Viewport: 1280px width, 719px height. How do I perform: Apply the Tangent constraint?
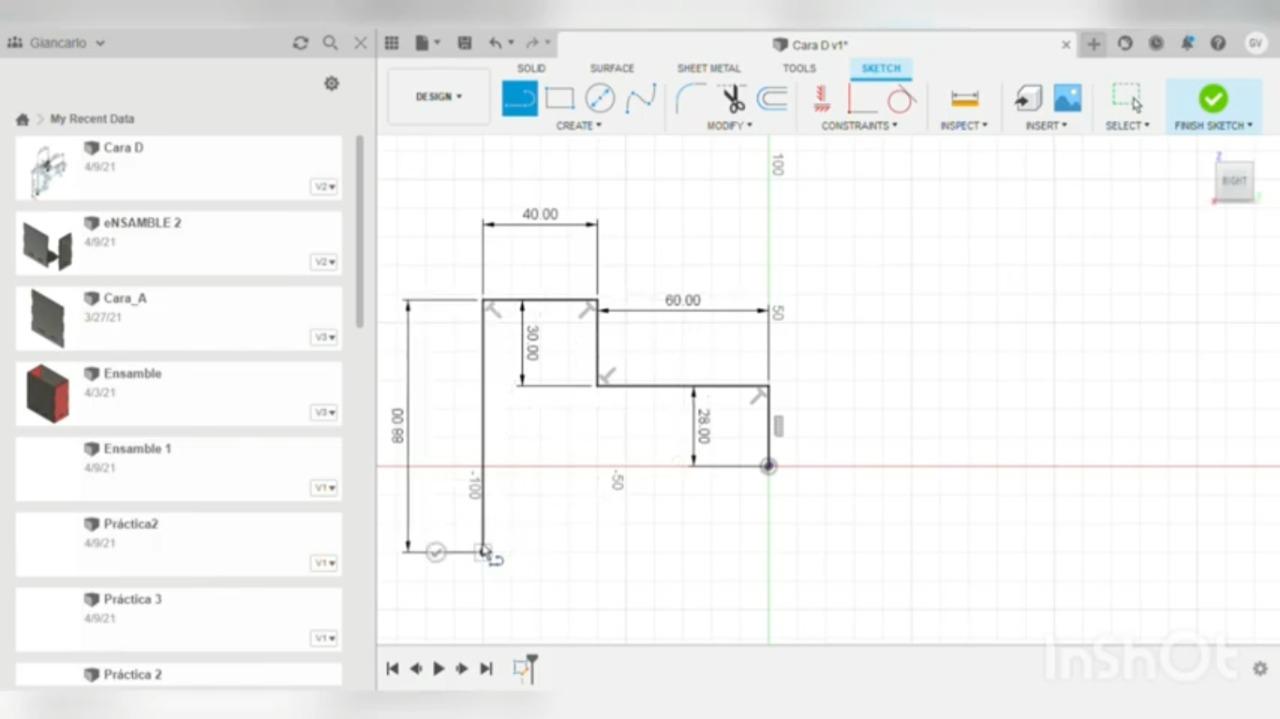point(901,98)
